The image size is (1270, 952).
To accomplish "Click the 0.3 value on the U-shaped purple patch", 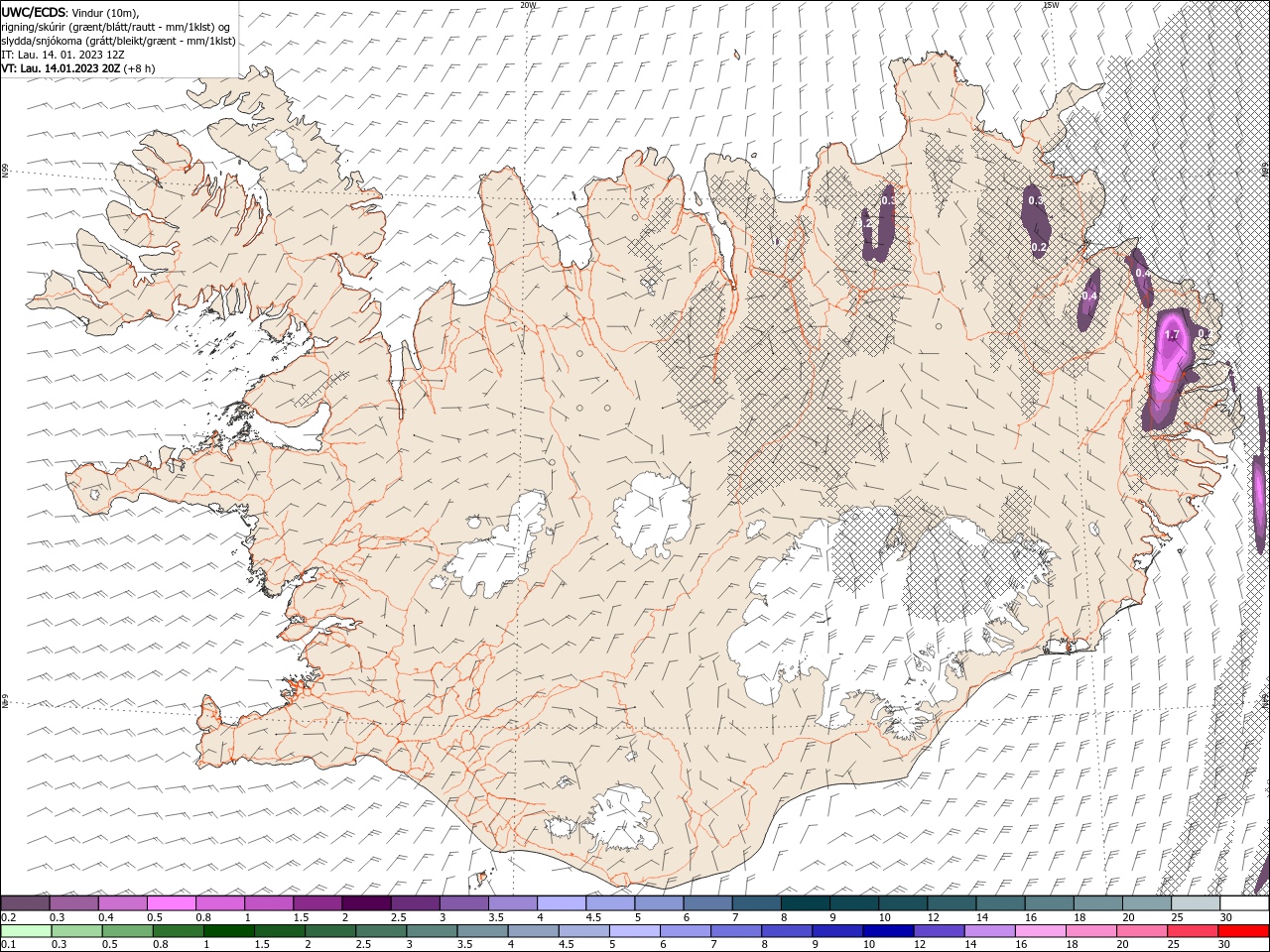I will click(x=888, y=200).
